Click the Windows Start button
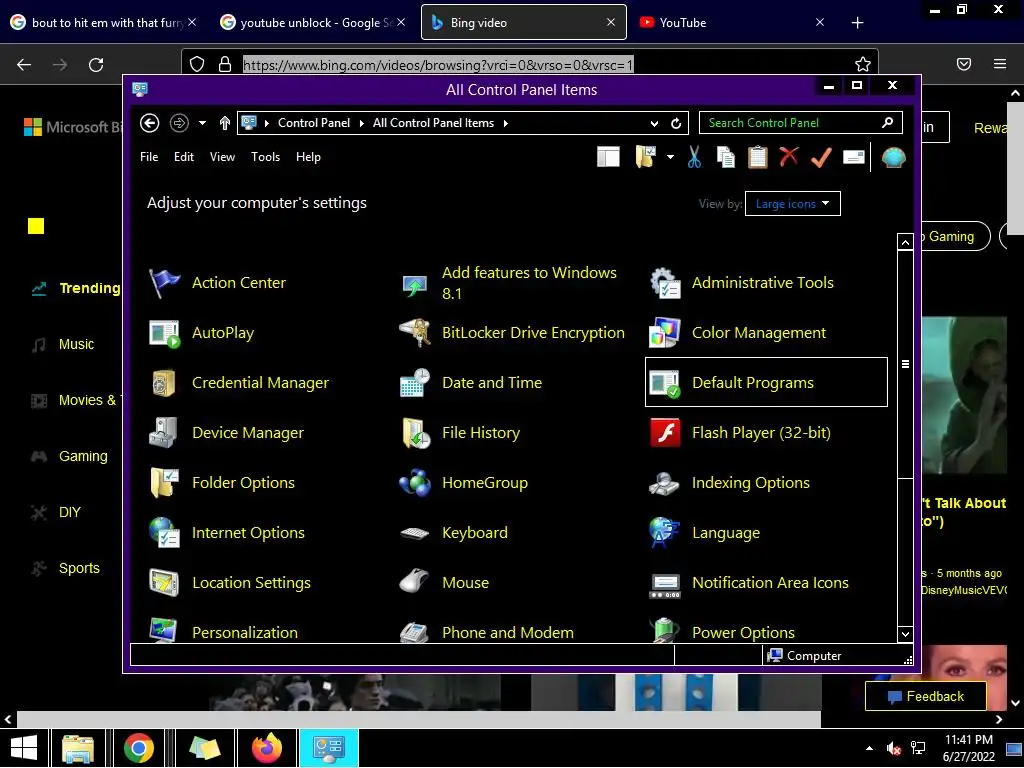Viewport: 1024px width, 768px height. click(x=24, y=748)
